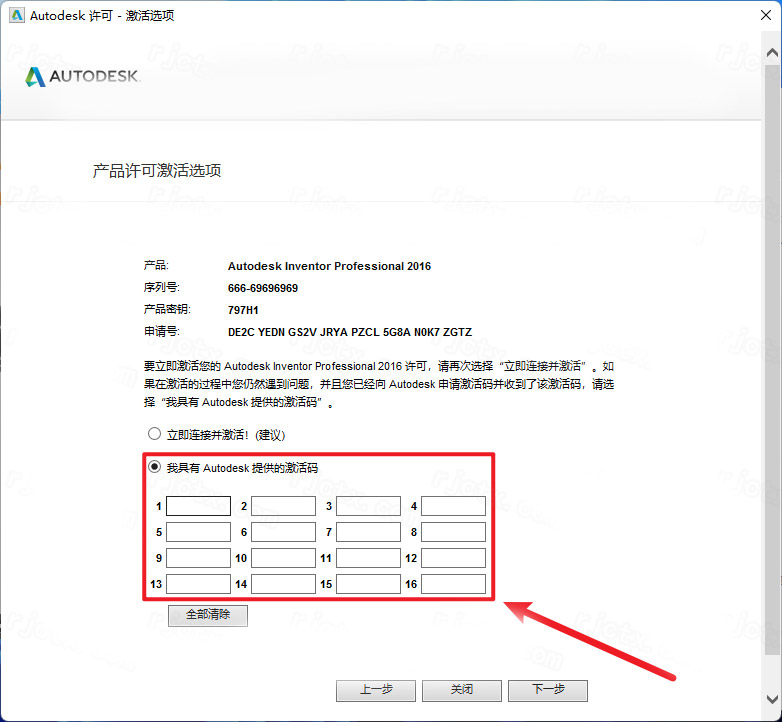Click activation code field 1

[198, 506]
